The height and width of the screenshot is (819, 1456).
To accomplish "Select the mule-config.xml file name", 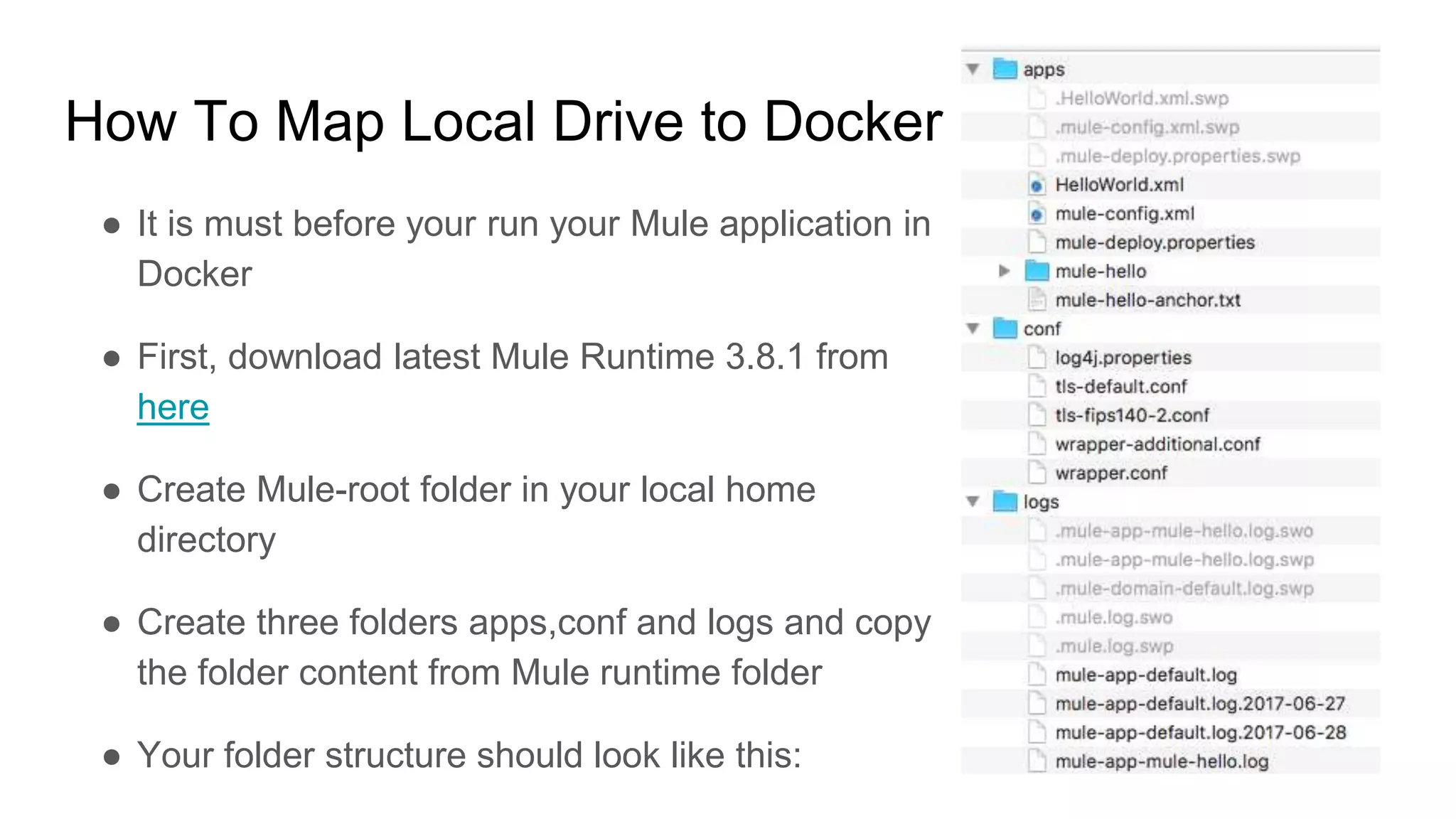I will [x=1125, y=213].
